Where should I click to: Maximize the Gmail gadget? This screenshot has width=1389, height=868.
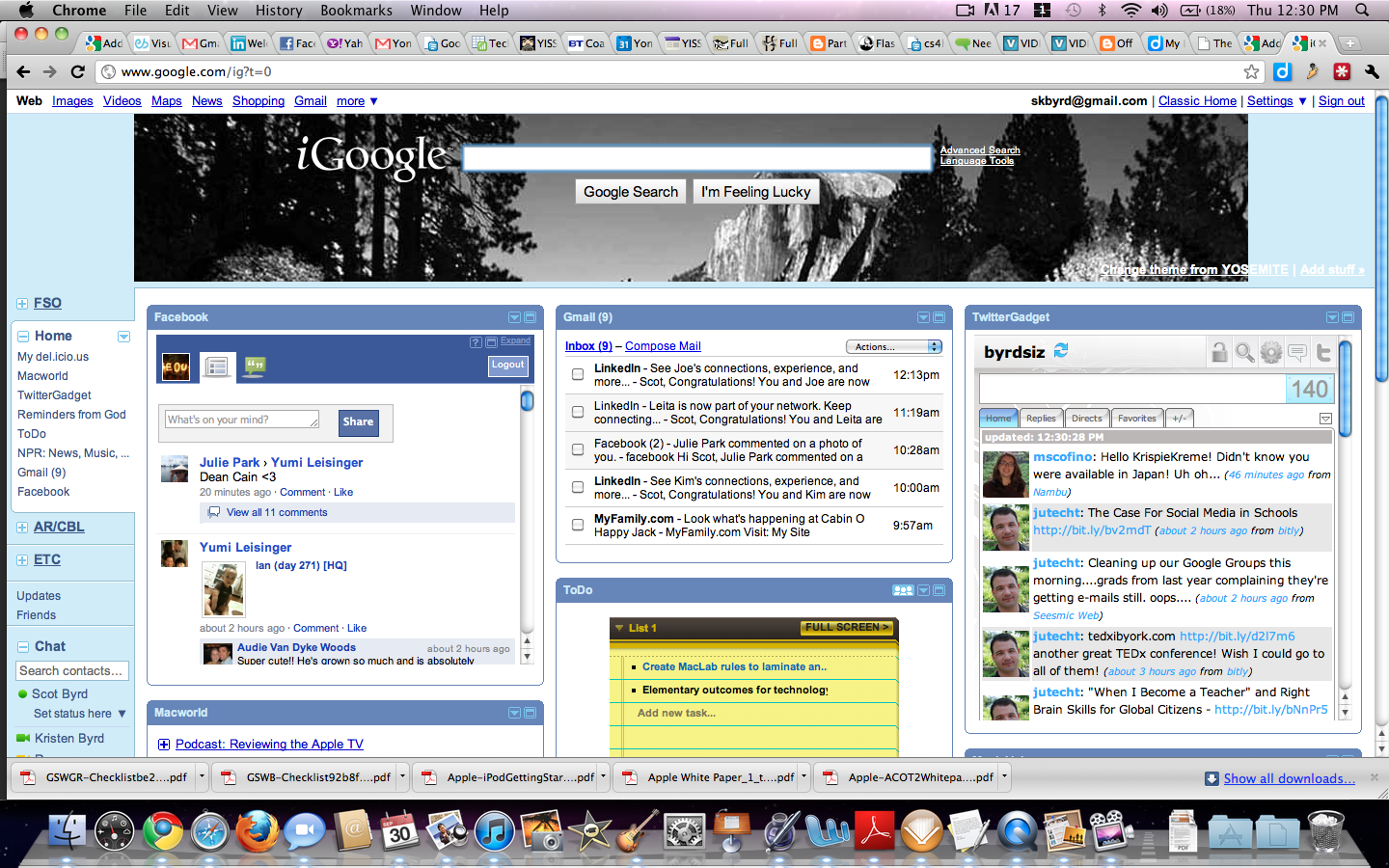(x=940, y=317)
